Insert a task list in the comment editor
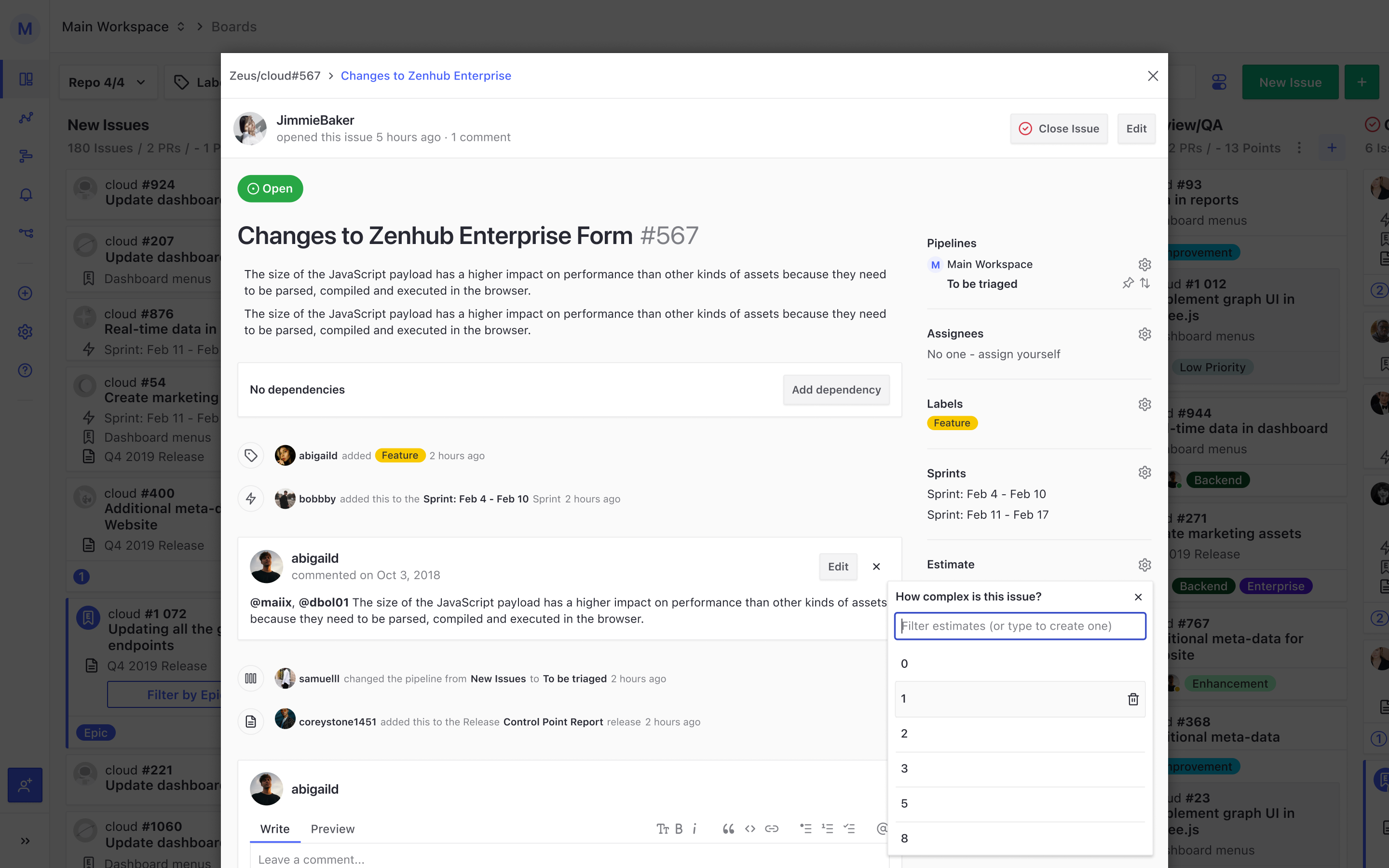The width and height of the screenshot is (1389, 868). [x=849, y=828]
